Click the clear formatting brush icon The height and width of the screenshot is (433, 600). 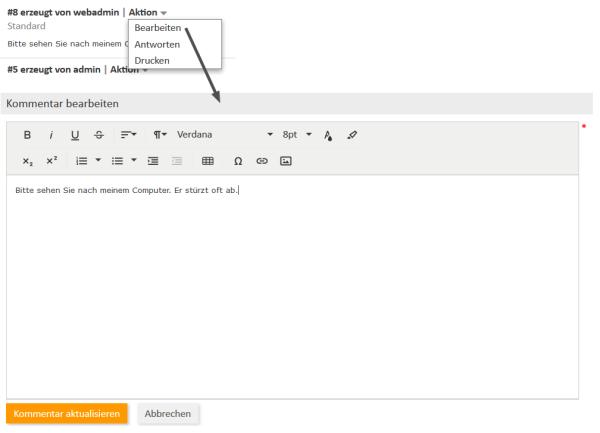(352, 135)
